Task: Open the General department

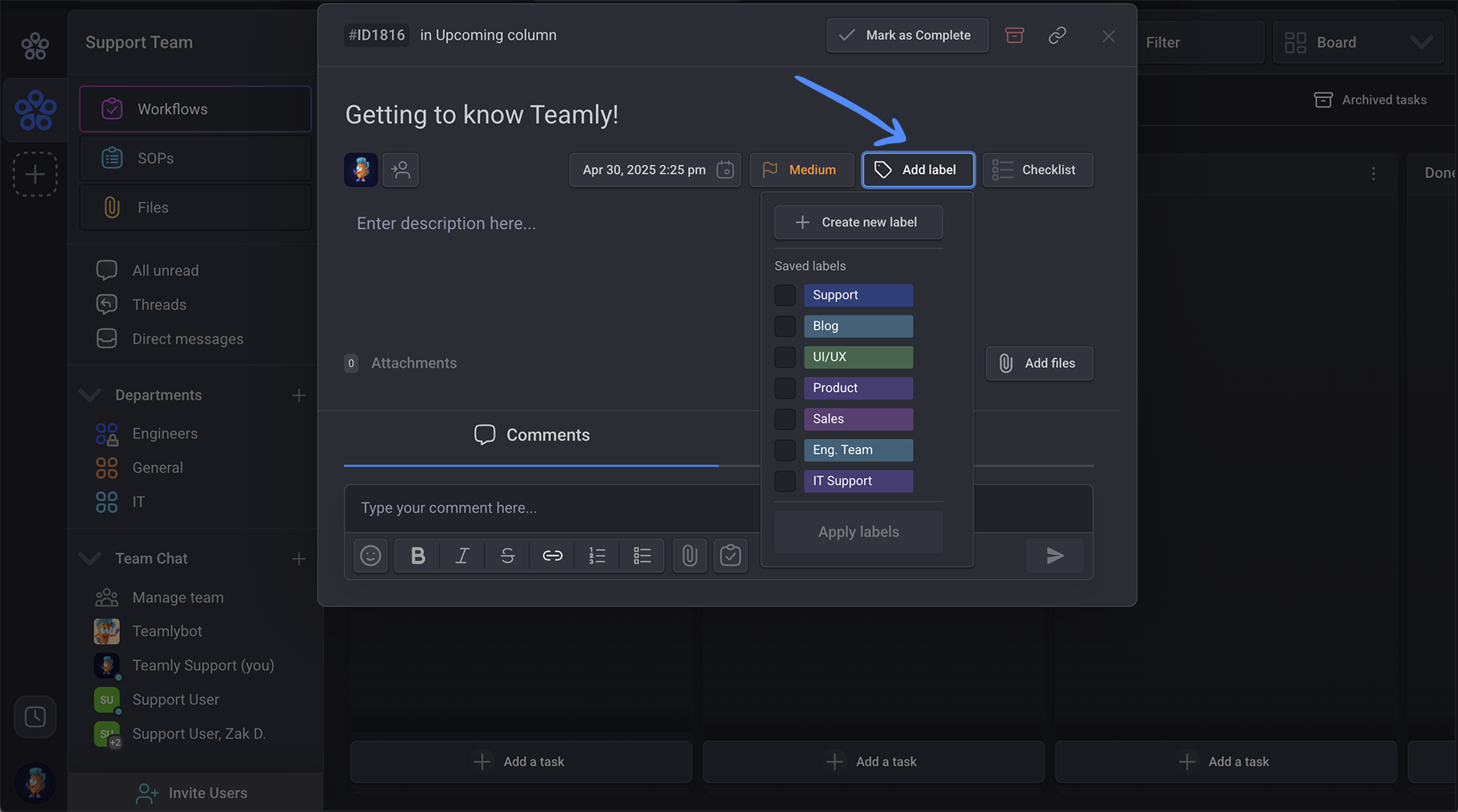Action: (139, 468)
